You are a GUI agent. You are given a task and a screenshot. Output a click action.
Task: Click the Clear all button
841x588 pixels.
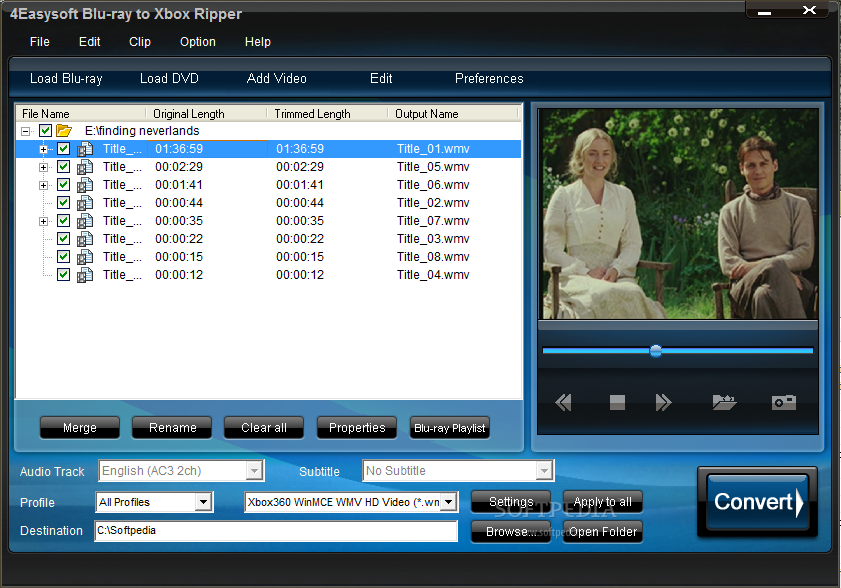[264, 428]
